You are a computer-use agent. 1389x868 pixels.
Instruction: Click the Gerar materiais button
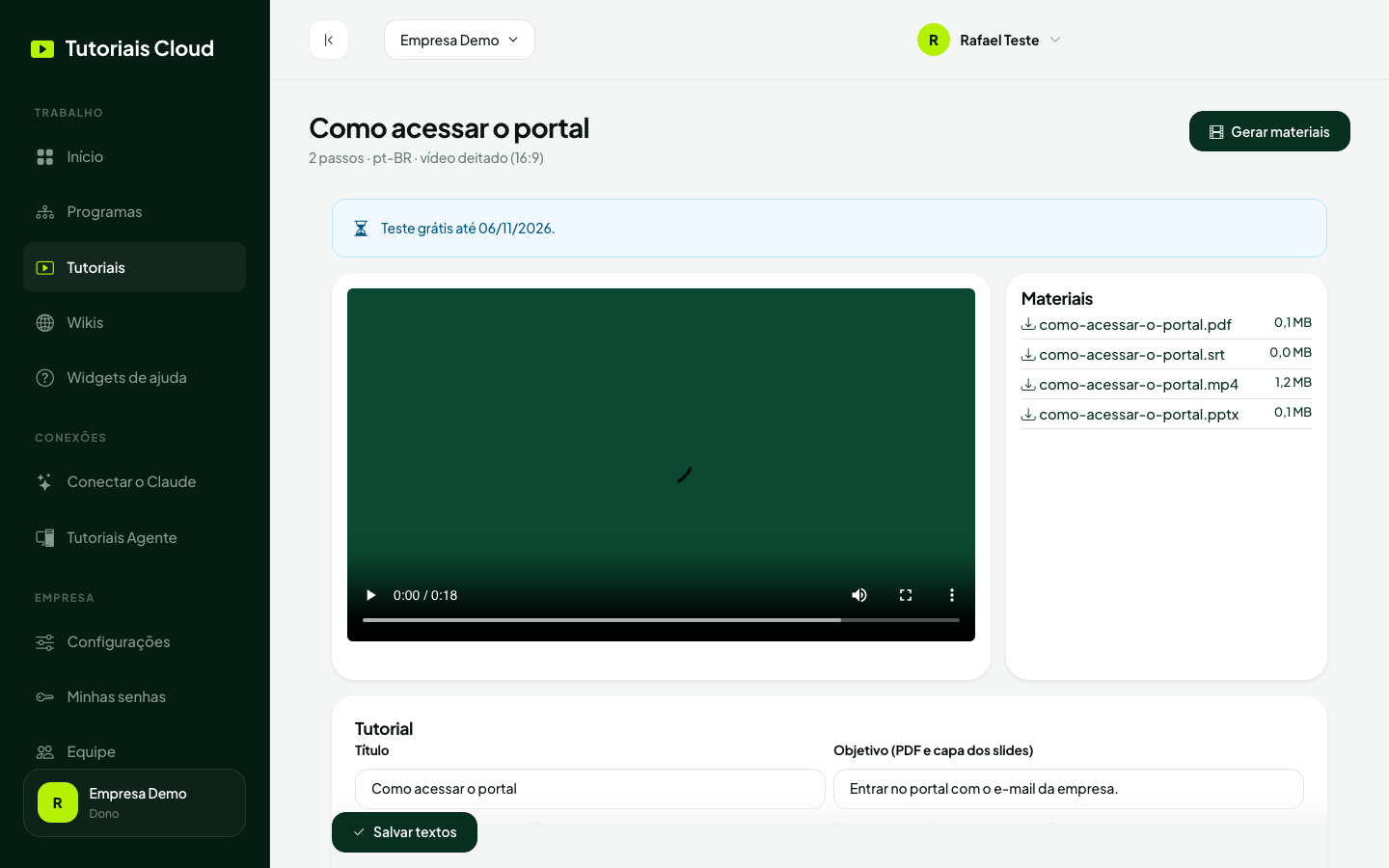pos(1269,131)
